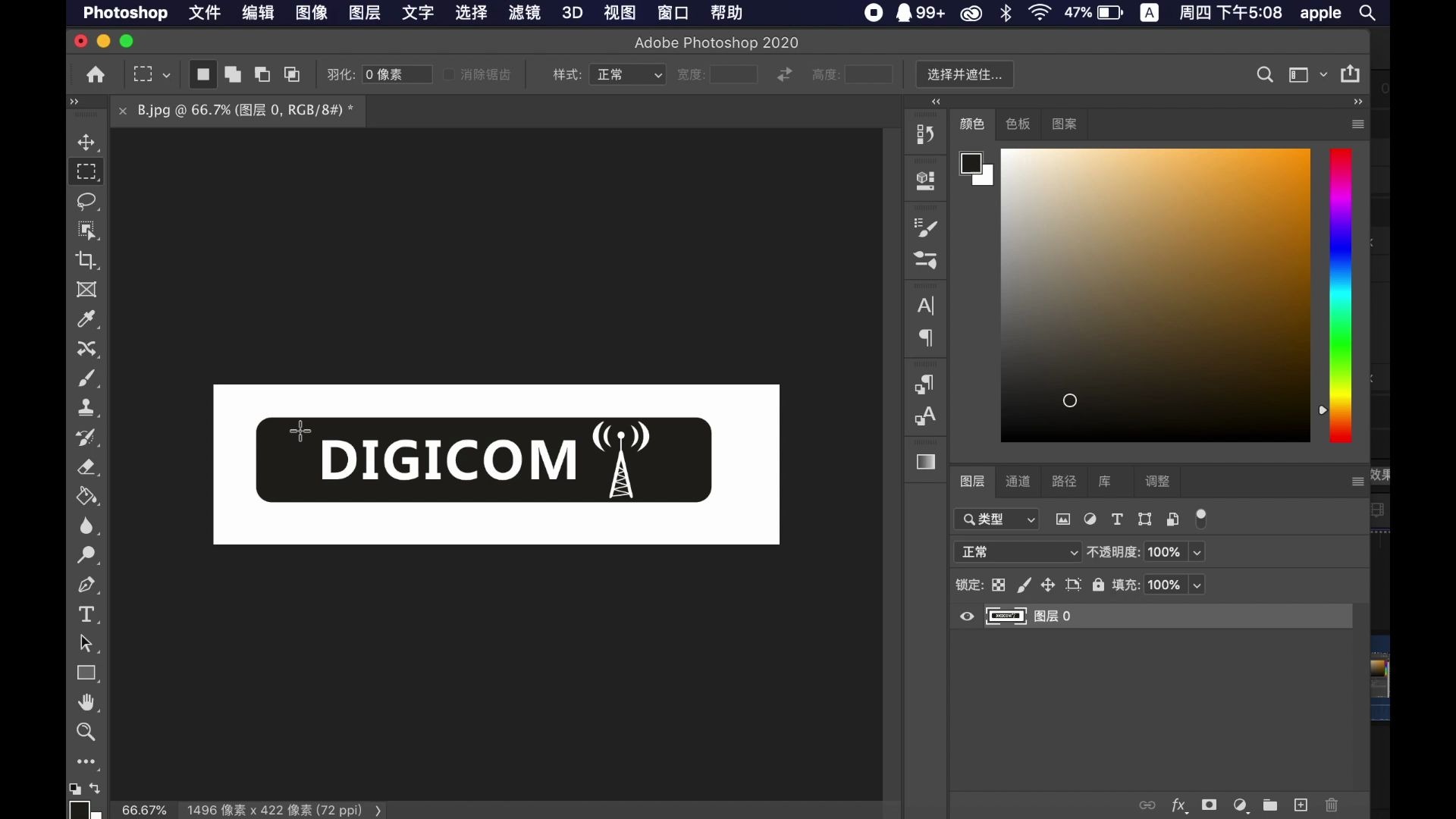Select the Horizontal Type tool
The width and height of the screenshot is (1456, 819).
86,614
